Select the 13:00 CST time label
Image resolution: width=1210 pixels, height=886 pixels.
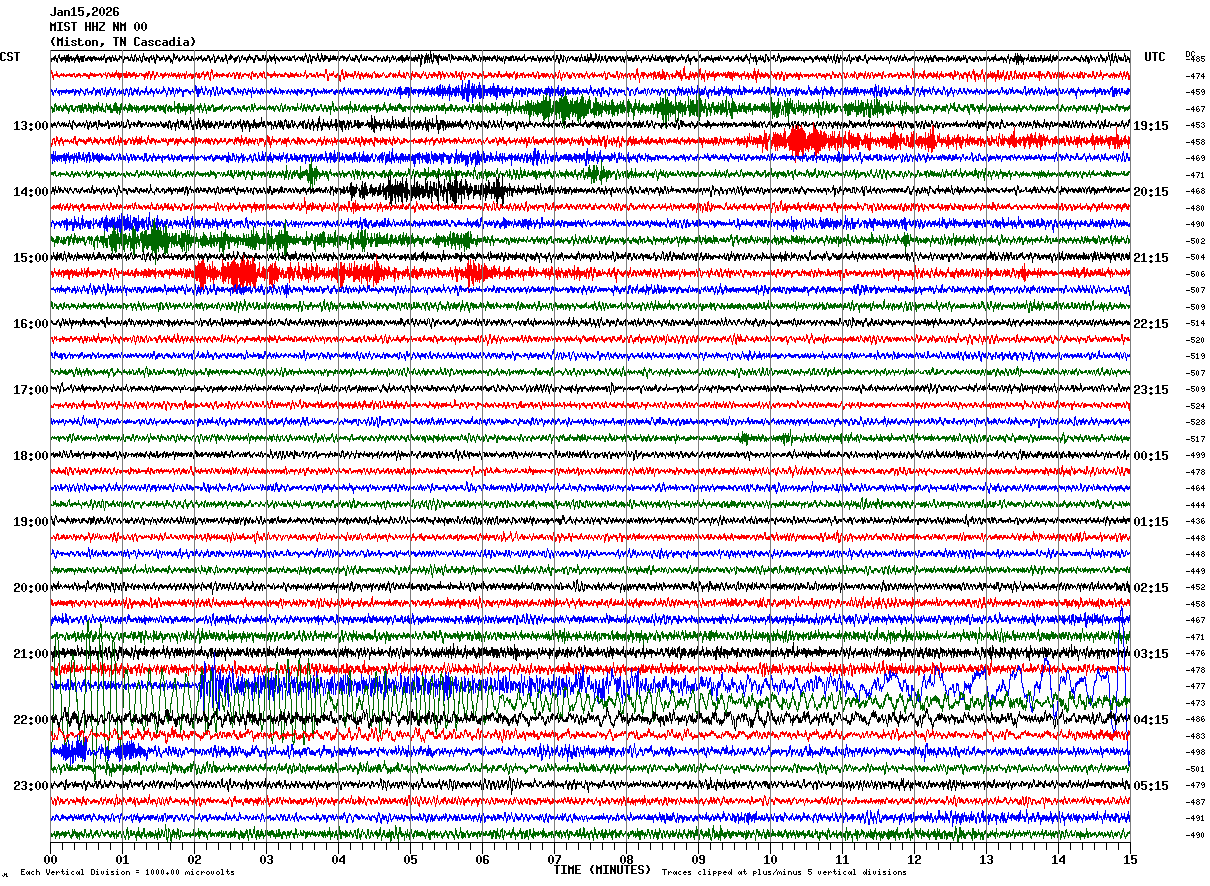(x=30, y=126)
